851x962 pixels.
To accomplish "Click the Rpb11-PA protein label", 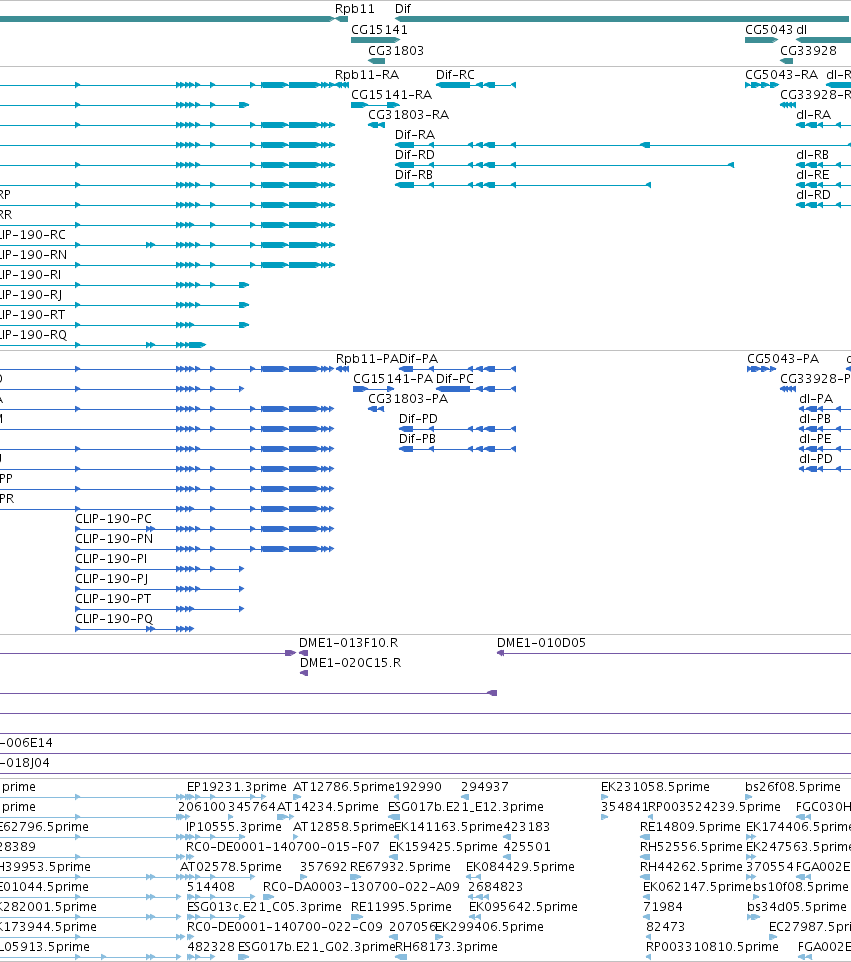I will (x=368, y=358).
